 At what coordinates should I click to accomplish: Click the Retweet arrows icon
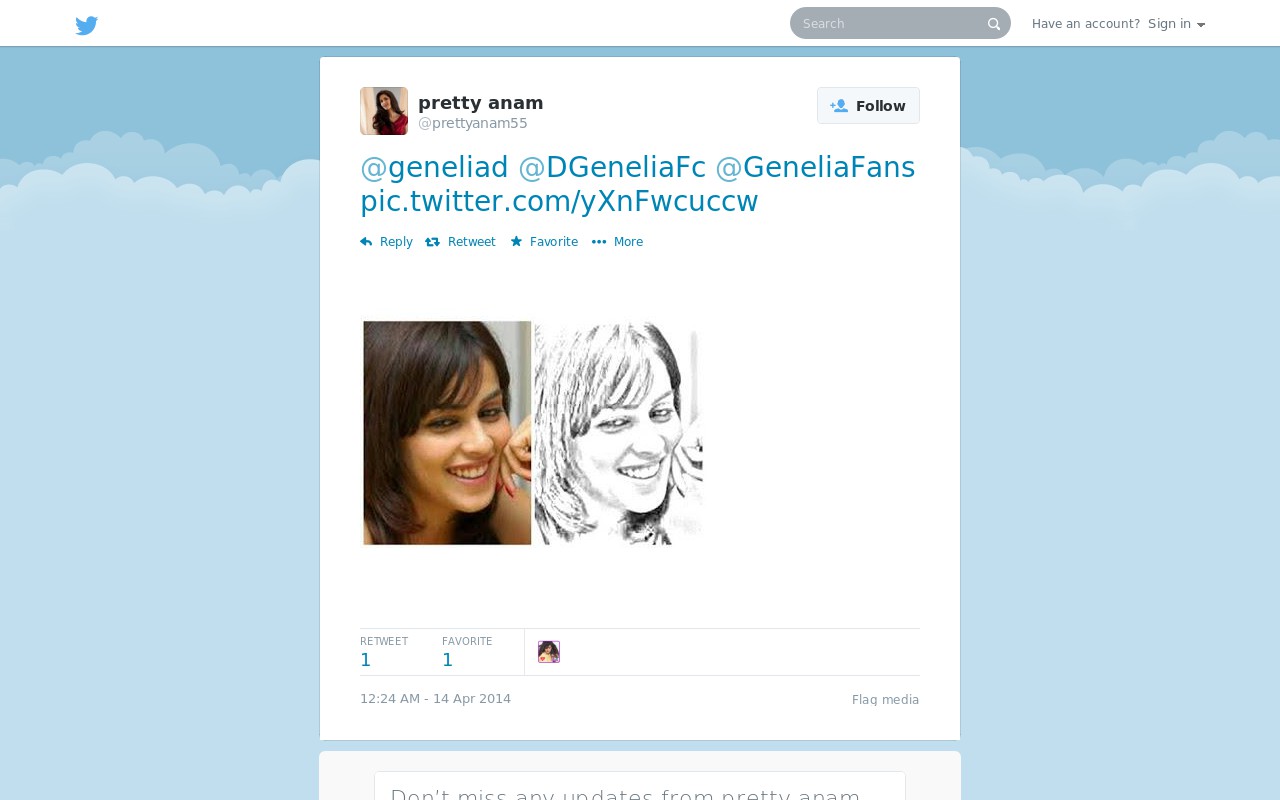coord(433,242)
